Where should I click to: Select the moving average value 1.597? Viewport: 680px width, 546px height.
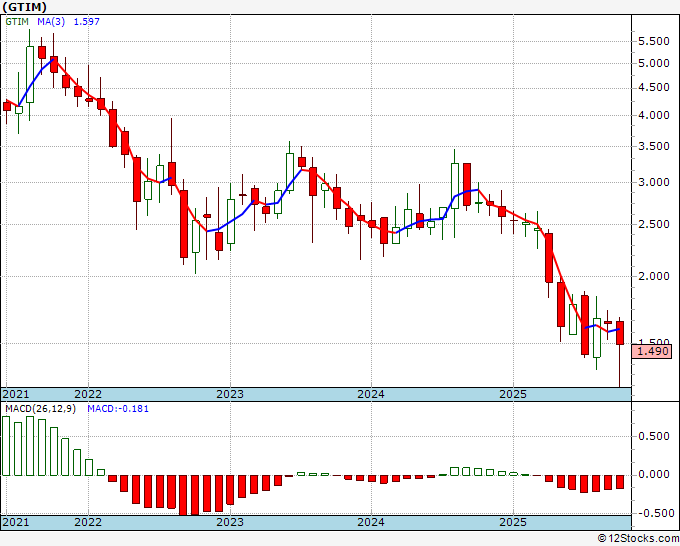[87, 22]
